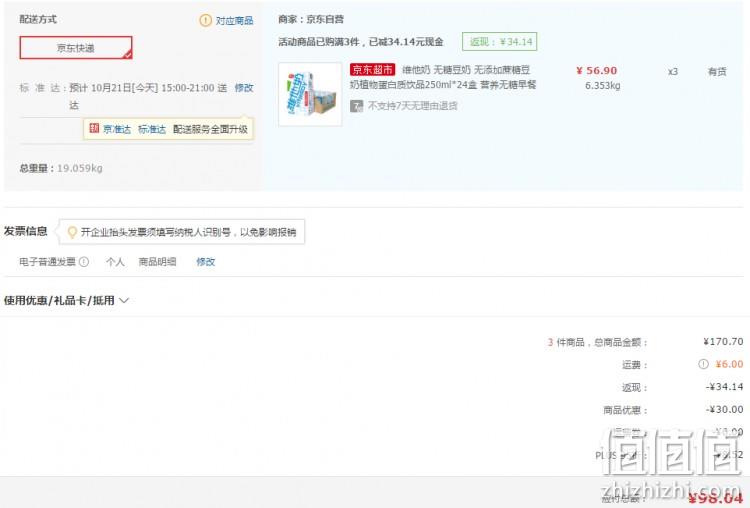The width and height of the screenshot is (750, 508).
Task: Click the 有货 stock status
Action: (x=717, y=71)
